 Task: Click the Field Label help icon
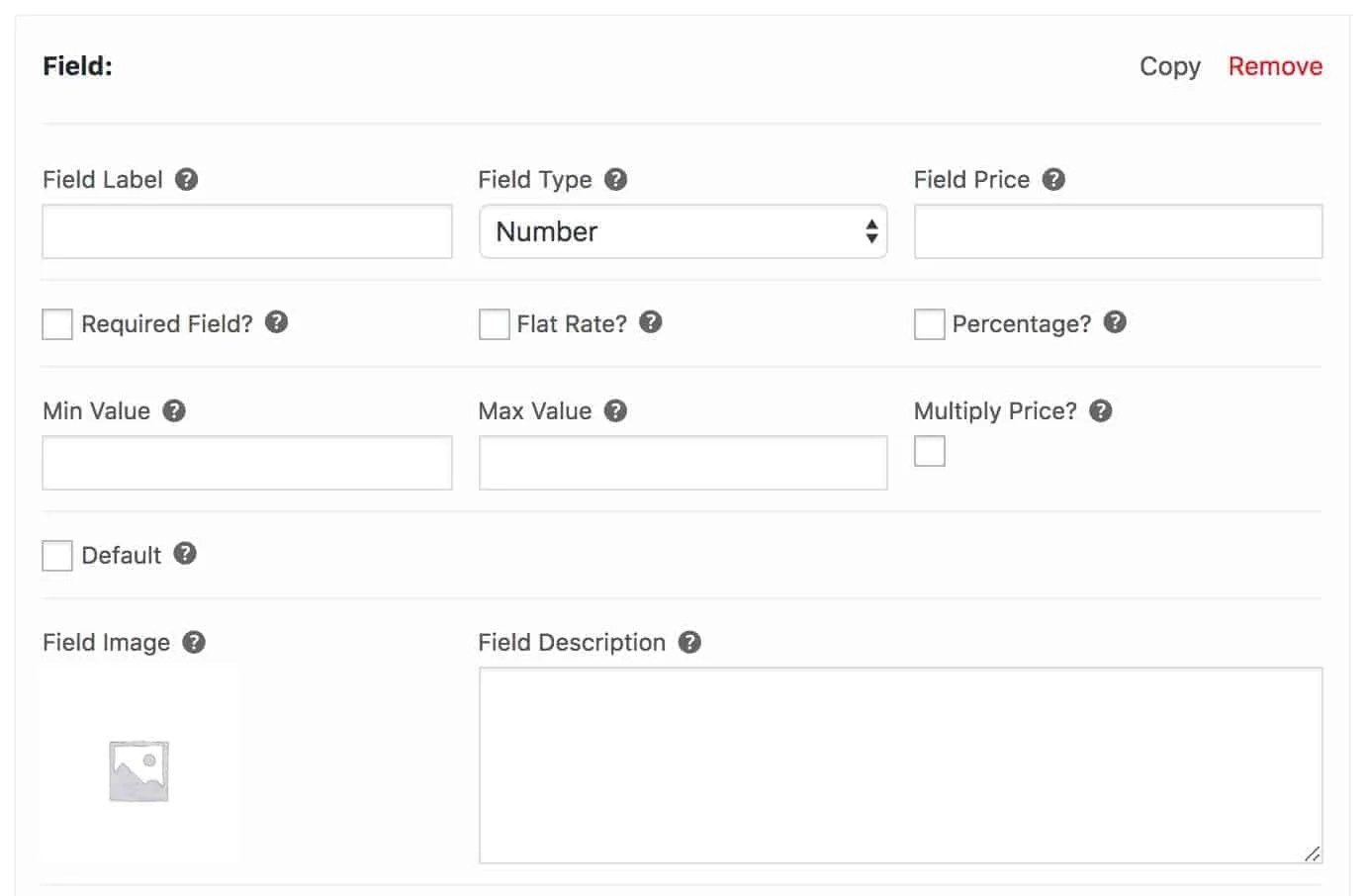[189, 179]
